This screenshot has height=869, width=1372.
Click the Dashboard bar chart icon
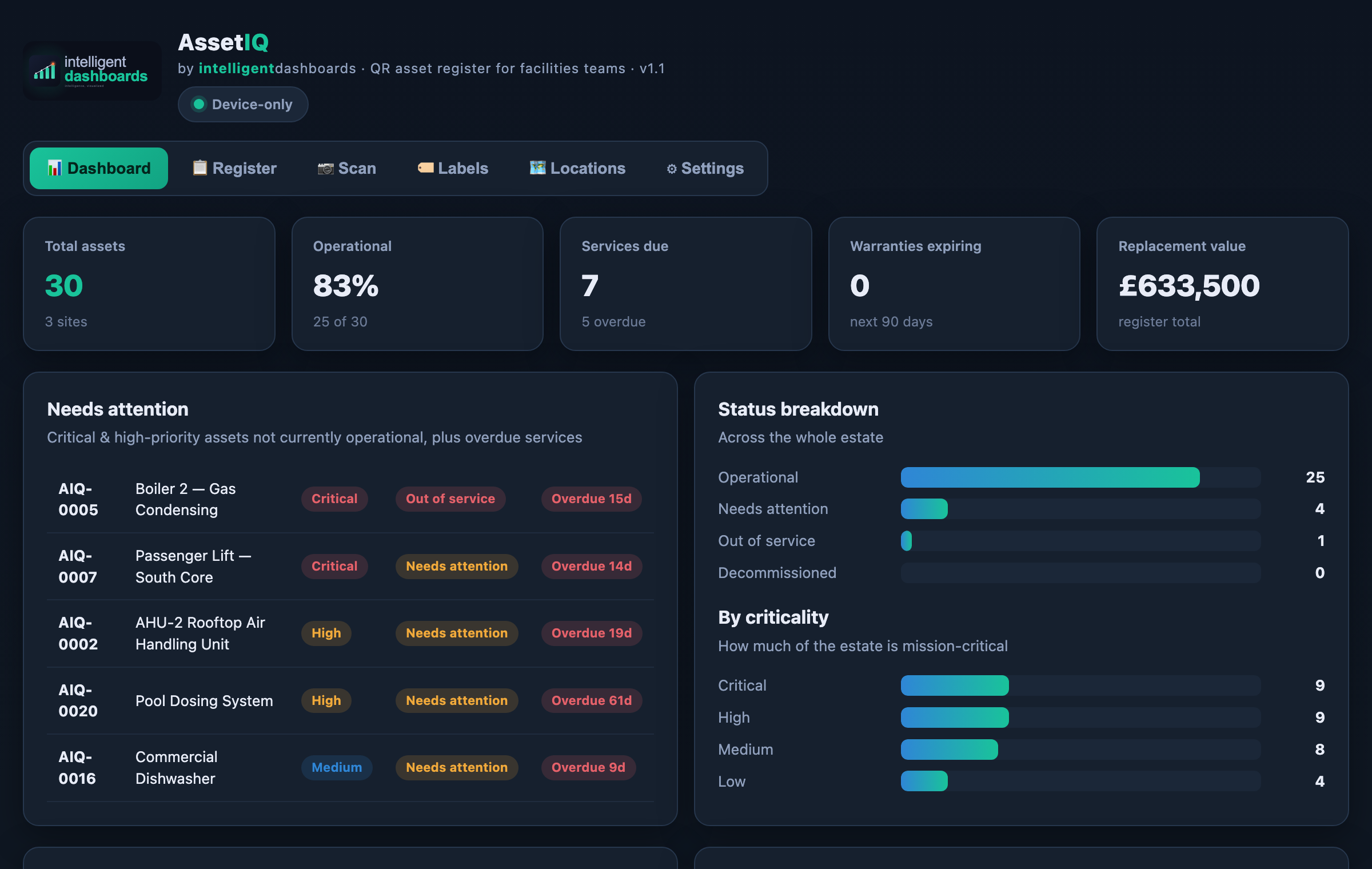click(x=55, y=168)
